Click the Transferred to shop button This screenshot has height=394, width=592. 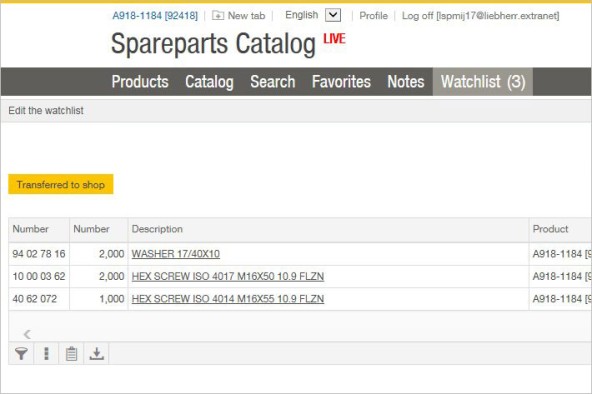(61, 184)
